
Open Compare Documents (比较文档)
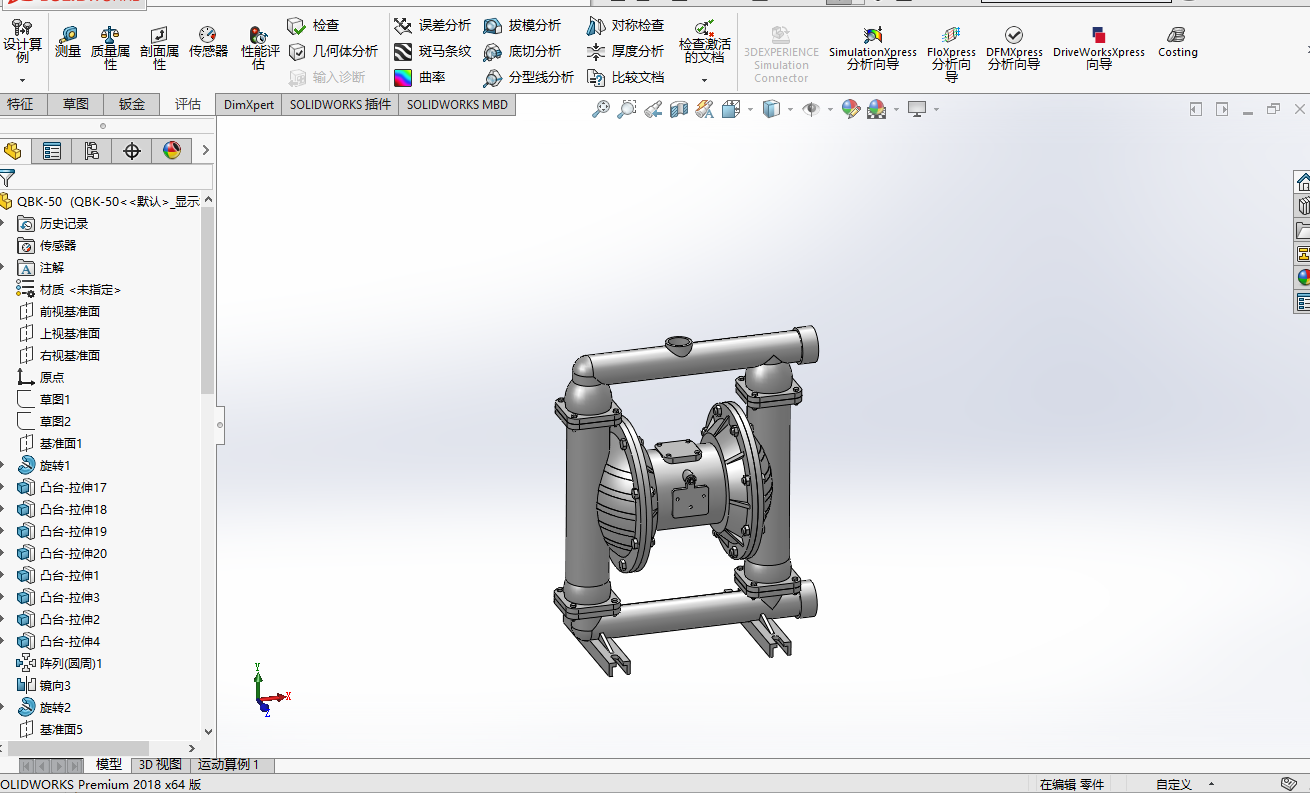click(x=625, y=77)
